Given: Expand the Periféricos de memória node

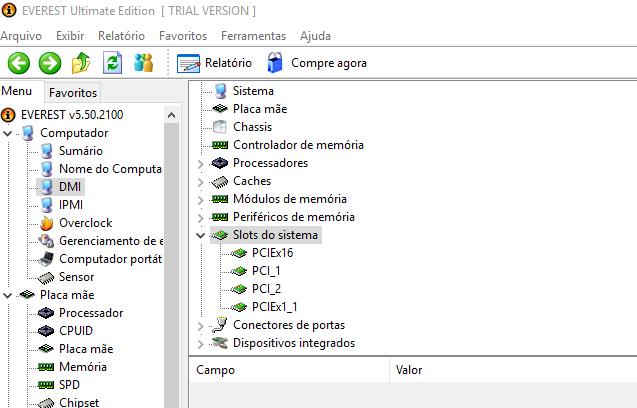Looking at the screenshot, I should pyautogui.click(x=200, y=218).
